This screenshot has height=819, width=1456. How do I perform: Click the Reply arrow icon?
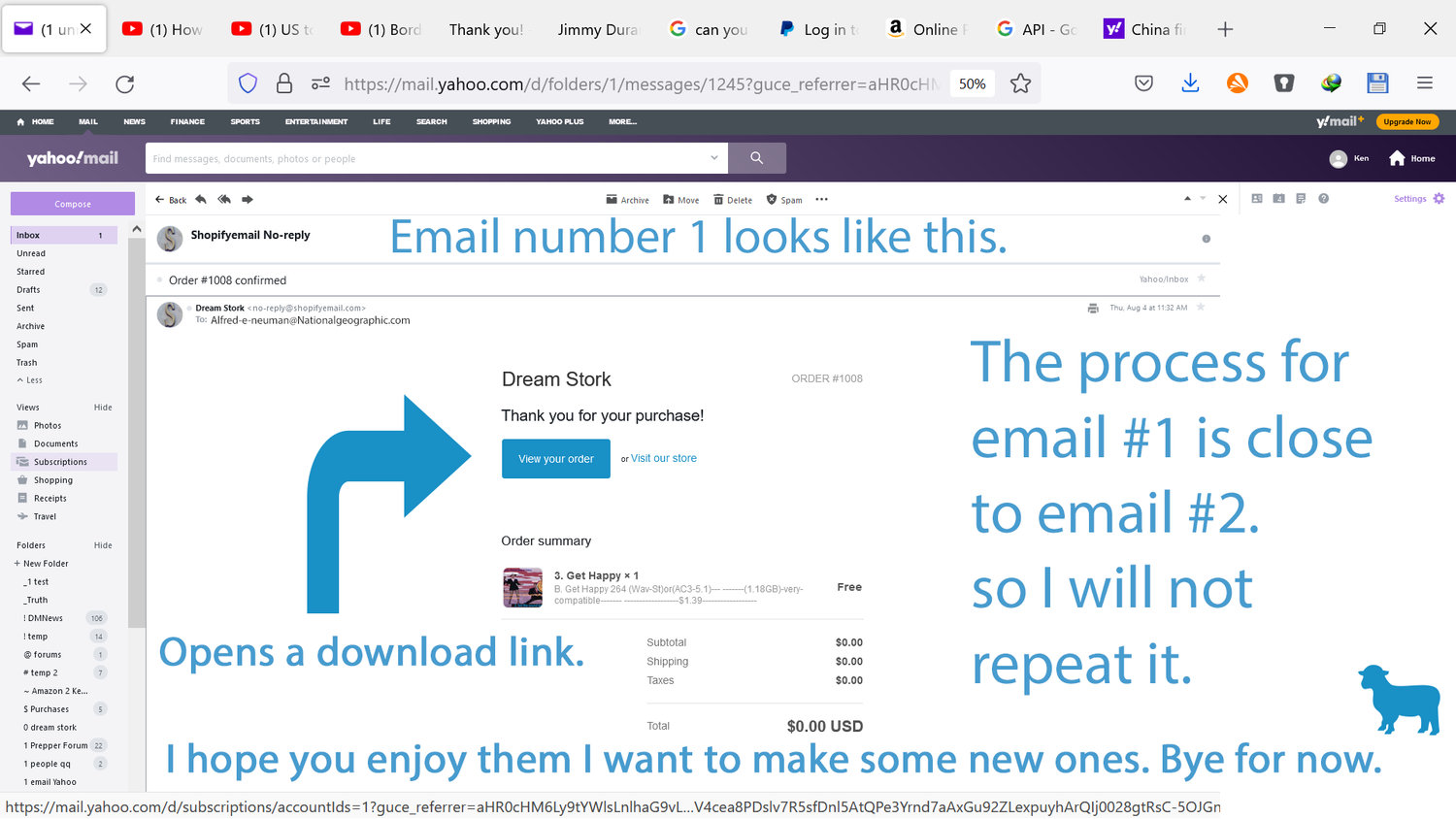coord(201,199)
